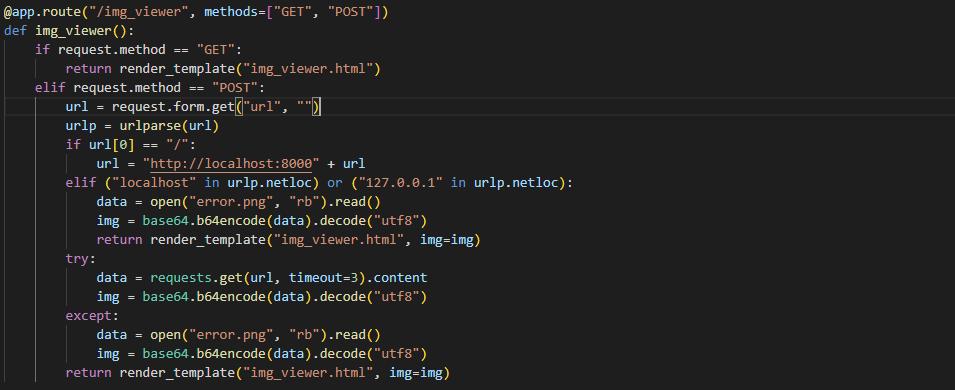The height and width of the screenshot is (390, 955).
Task: Click the except keyword
Action: [89, 316]
